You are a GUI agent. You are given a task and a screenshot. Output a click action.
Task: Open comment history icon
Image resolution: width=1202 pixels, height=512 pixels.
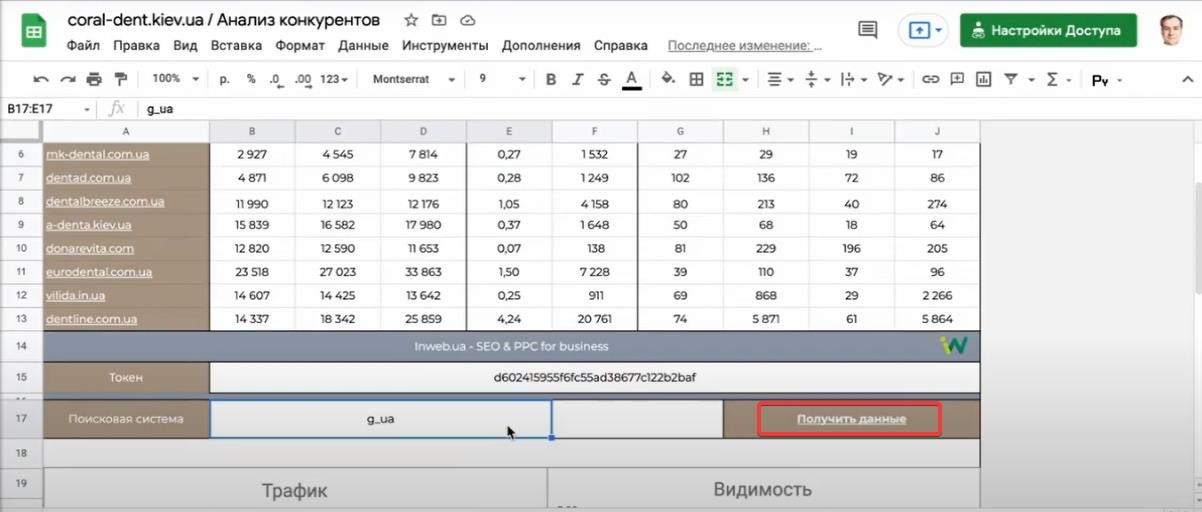[868, 30]
